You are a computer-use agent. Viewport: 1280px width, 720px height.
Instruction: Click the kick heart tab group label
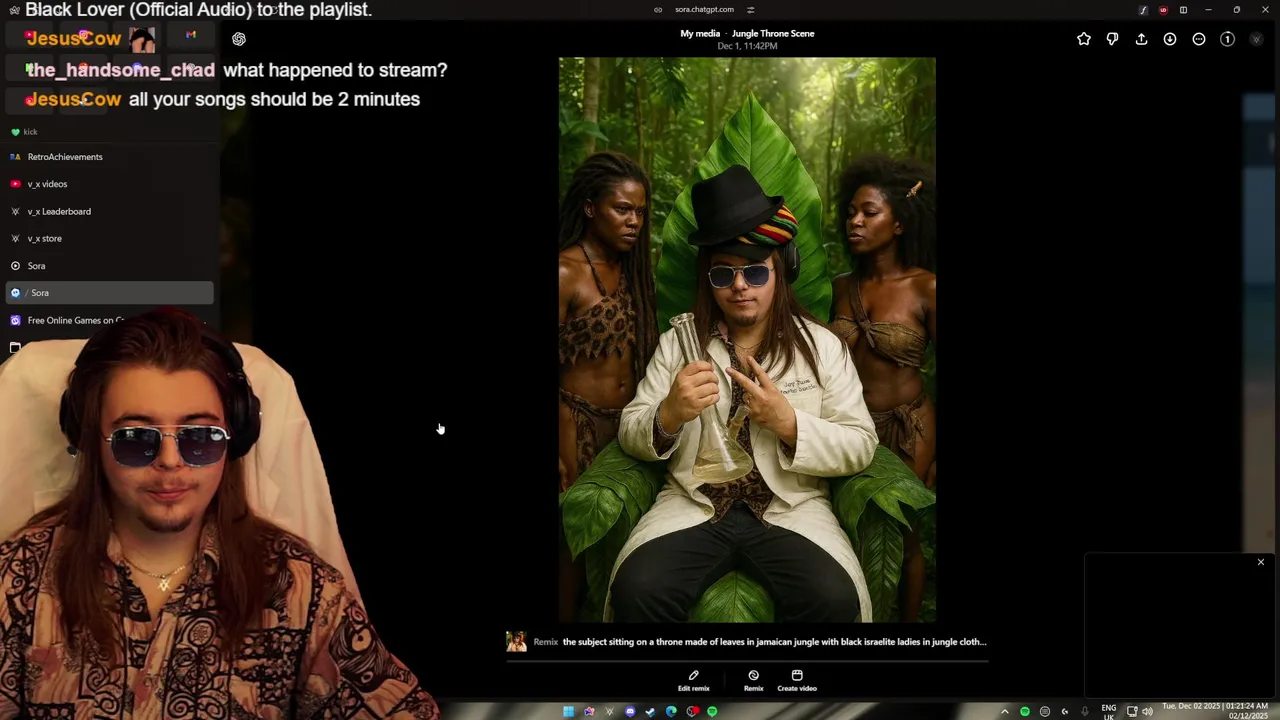(x=24, y=132)
